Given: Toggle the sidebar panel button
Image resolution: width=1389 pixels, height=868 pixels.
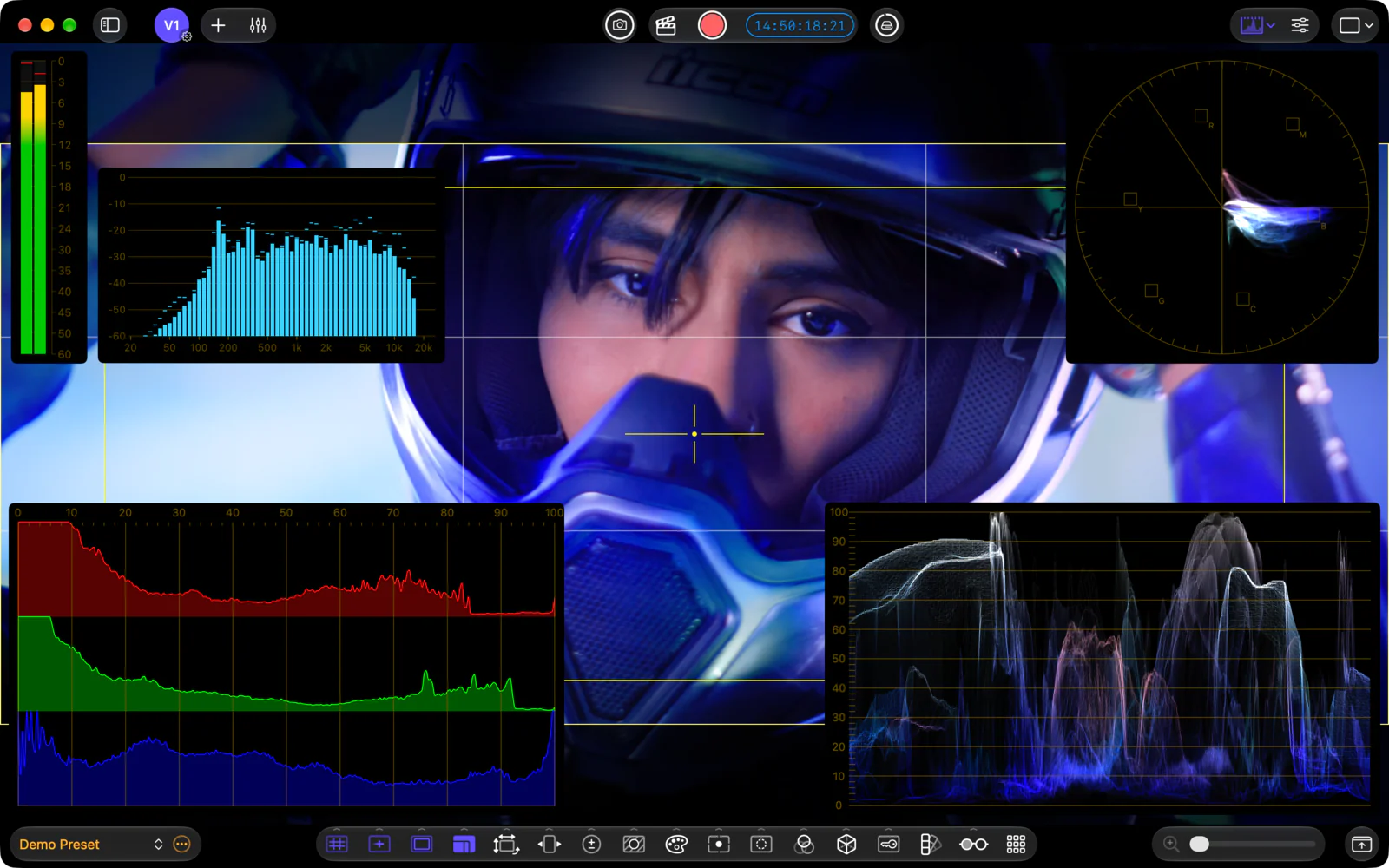Looking at the screenshot, I should click(x=110, y=25).
